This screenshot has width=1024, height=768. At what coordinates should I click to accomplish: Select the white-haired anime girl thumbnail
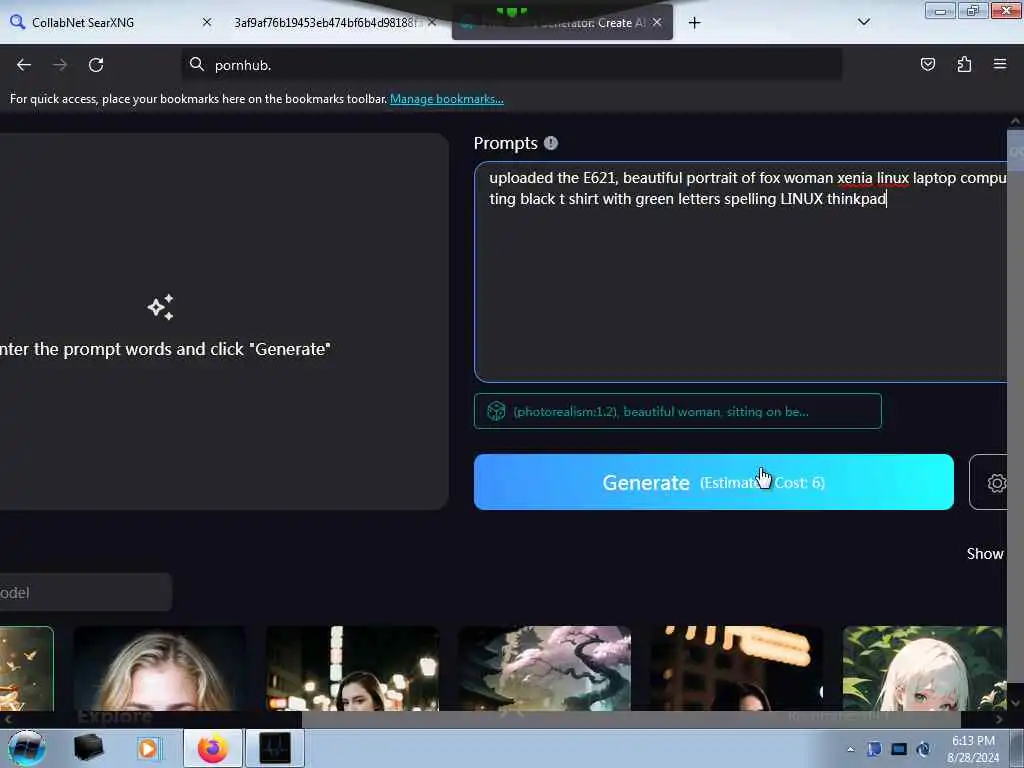click(x=924, y=668)
